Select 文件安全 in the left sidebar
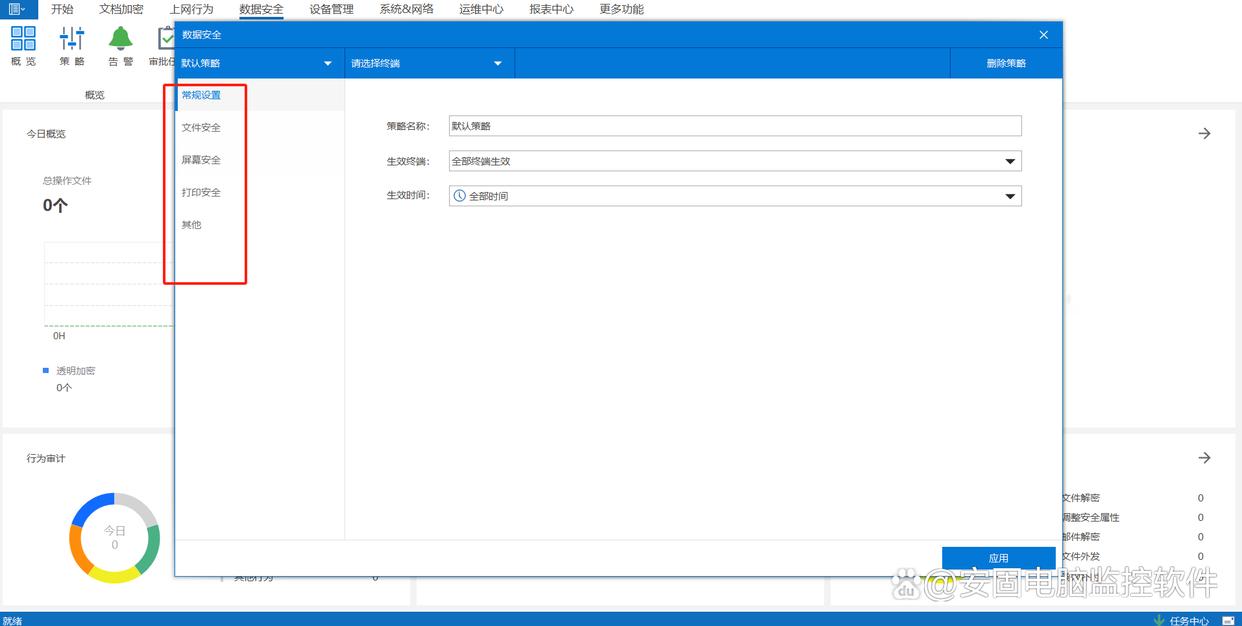This screenshot has width=1242, height=626. click(201, 128)
